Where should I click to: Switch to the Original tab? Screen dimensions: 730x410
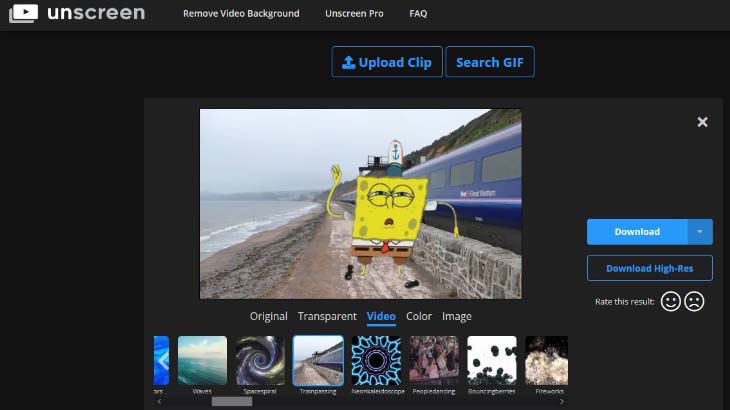click(x=269, y=316)
